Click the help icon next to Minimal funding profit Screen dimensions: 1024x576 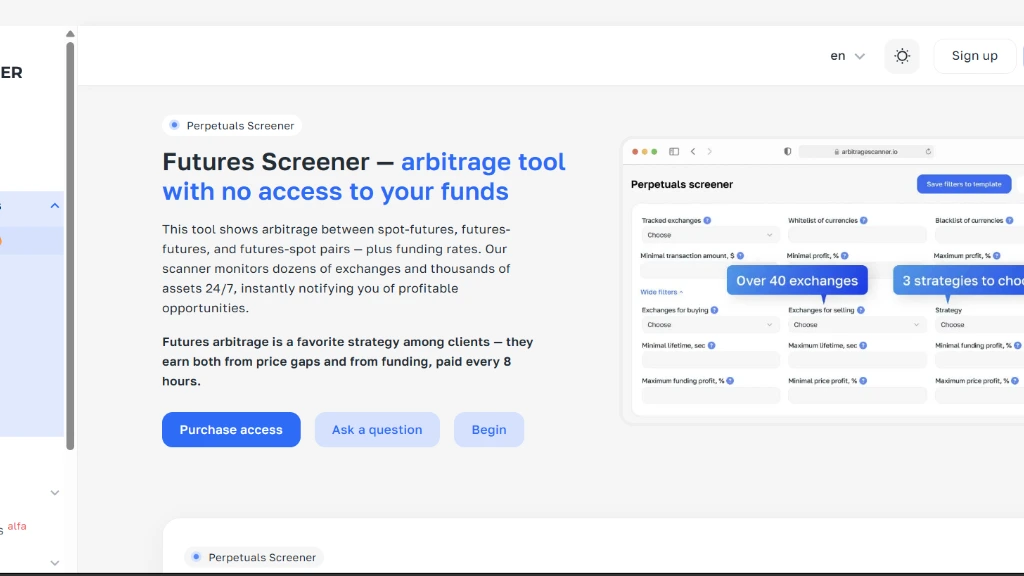point(1017,345)
